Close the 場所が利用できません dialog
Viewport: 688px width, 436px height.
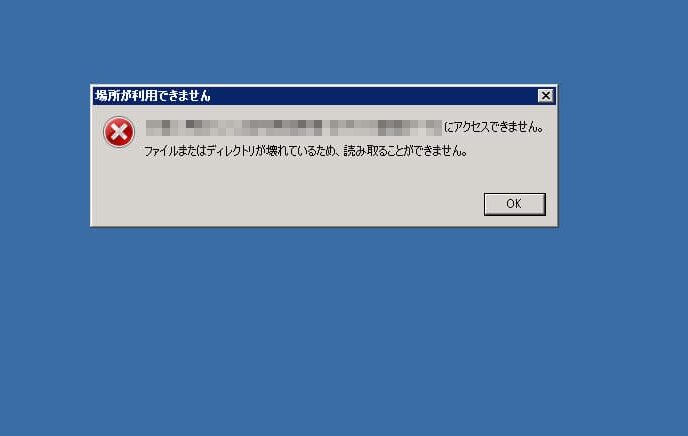coord(545,96)
